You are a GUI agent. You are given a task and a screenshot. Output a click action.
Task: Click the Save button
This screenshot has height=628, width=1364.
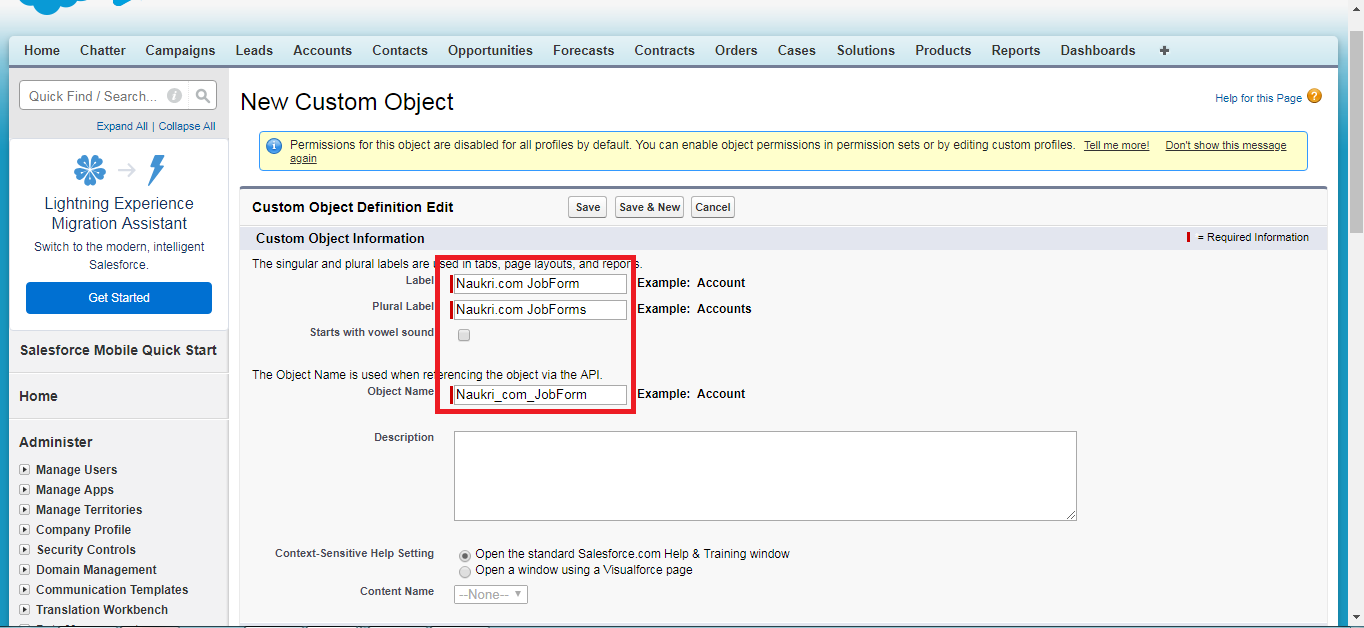point(588,207)
